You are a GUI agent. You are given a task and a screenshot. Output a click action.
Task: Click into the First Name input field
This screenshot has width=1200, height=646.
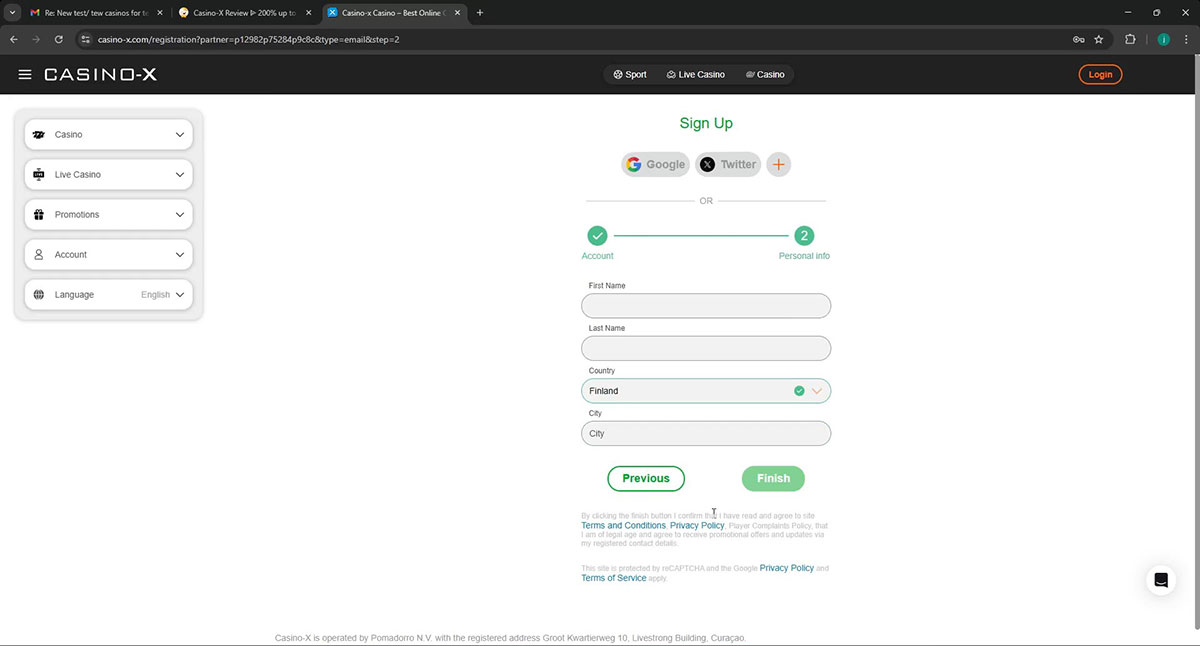(705, 306)
